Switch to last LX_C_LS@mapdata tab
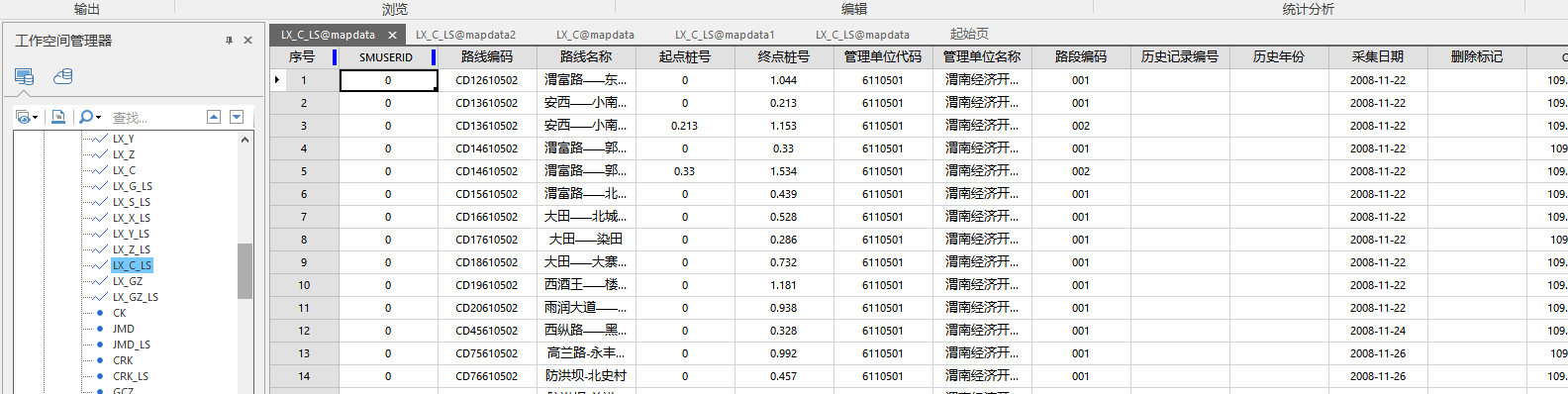Image resolution: width=1568 pixels, height=394 pixels. point(862,35)
